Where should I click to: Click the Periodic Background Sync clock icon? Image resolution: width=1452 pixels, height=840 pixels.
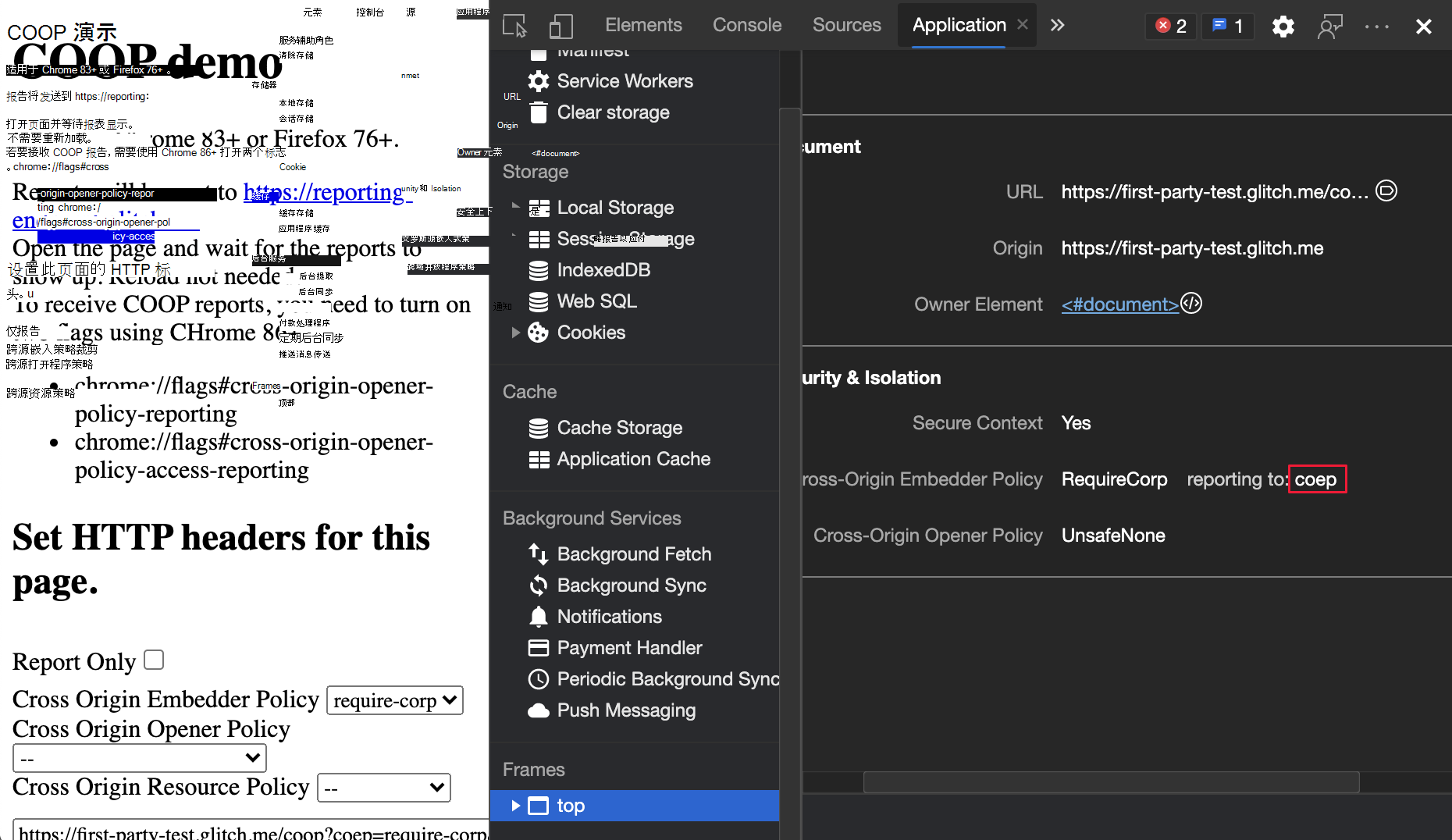click(539, 679)
